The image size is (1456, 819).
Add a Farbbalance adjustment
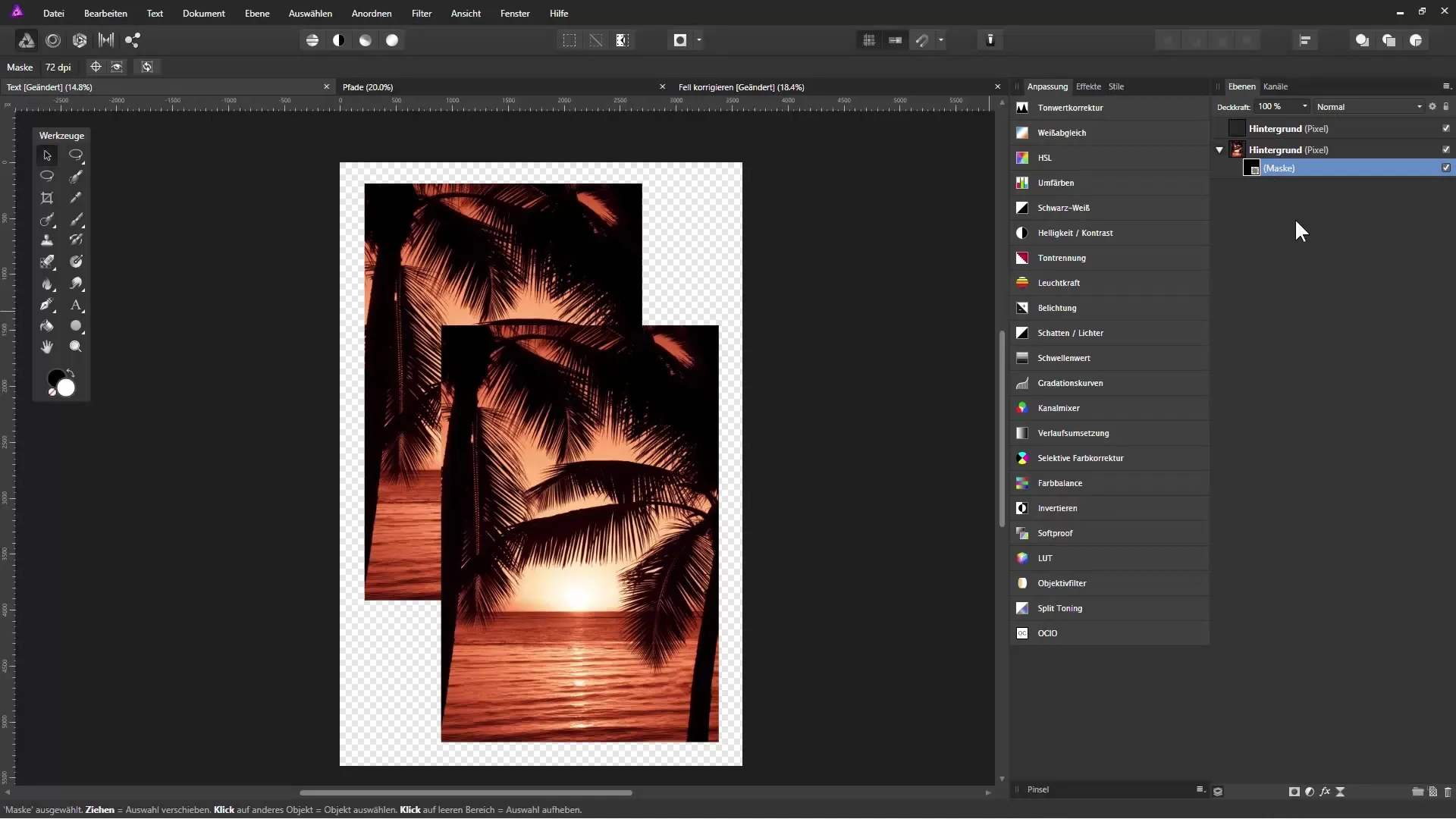point(1110,483)
